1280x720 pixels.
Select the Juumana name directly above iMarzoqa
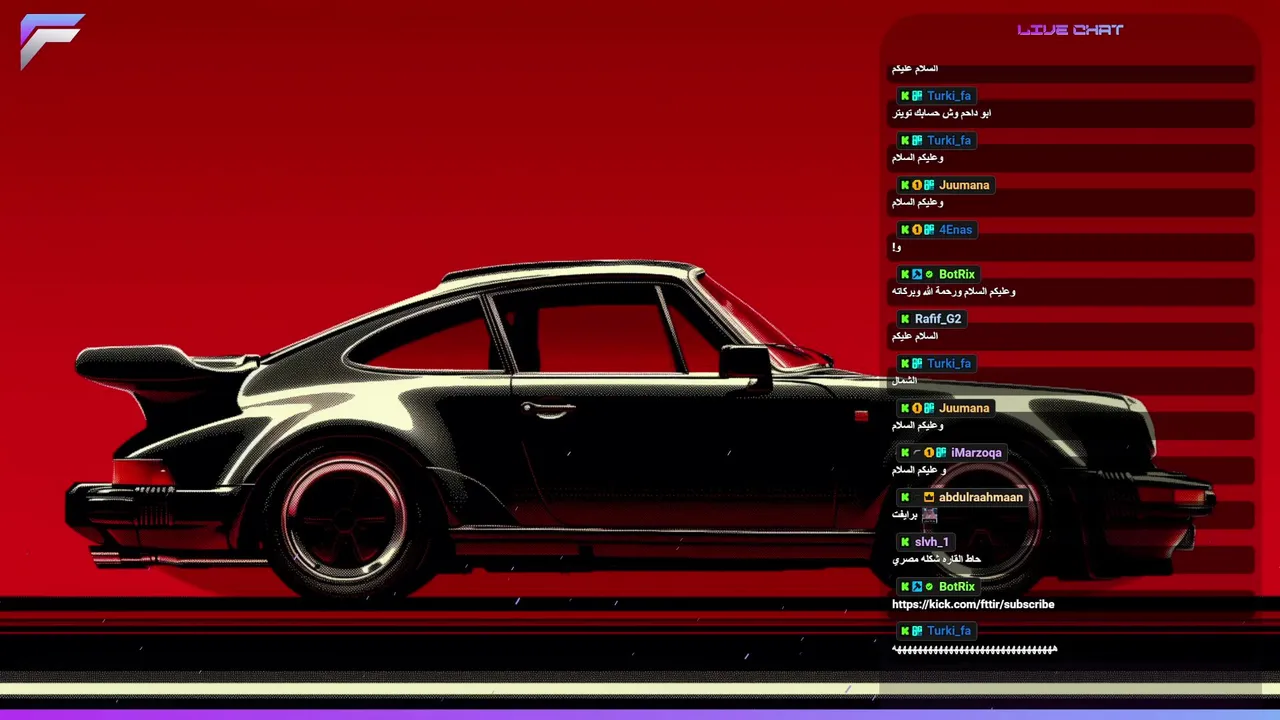[964, 408]
